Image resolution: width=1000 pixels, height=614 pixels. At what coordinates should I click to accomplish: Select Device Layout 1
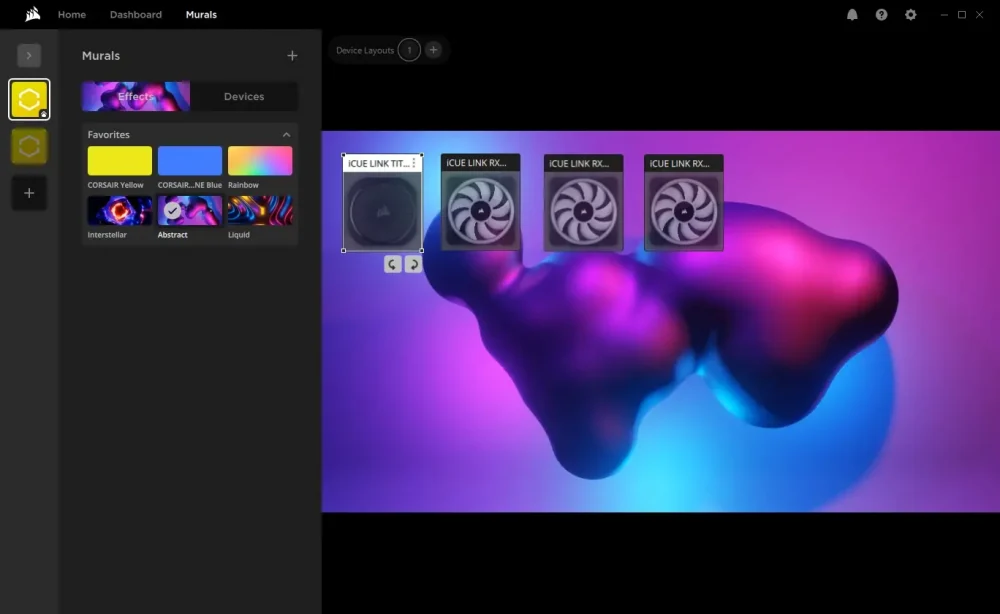point(409,50)
